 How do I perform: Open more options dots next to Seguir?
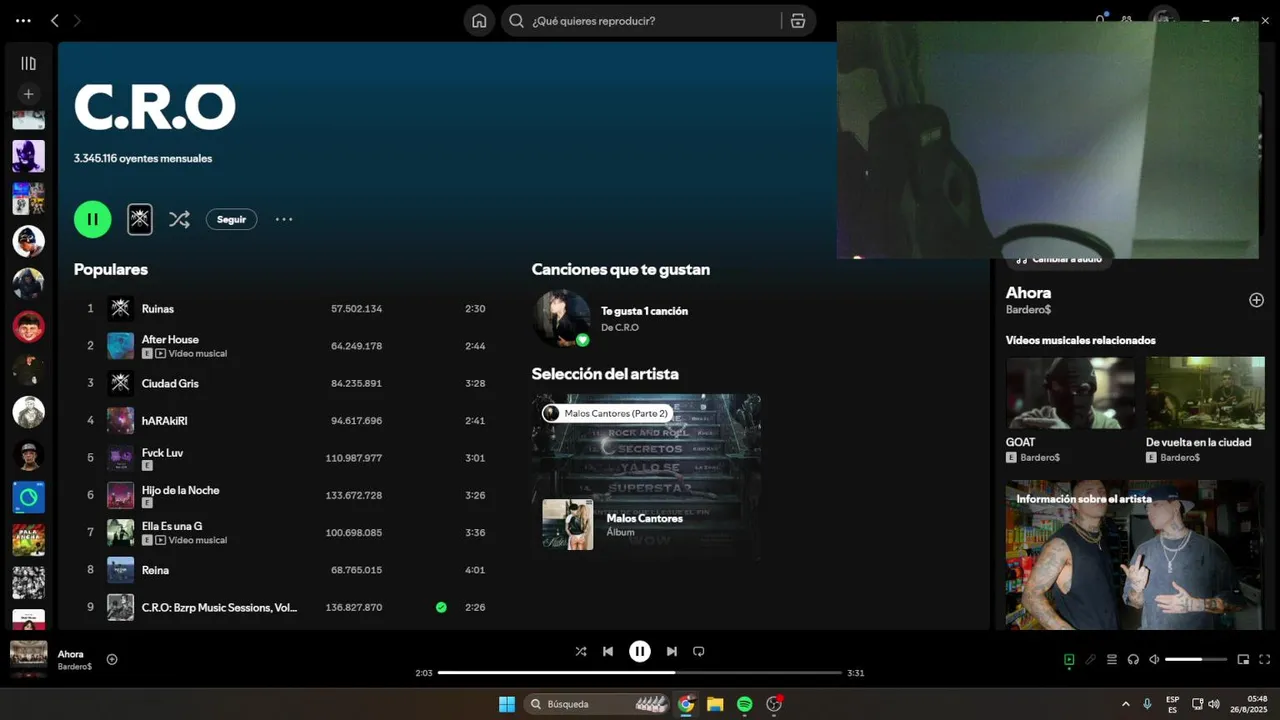click(x=284, y=219)
